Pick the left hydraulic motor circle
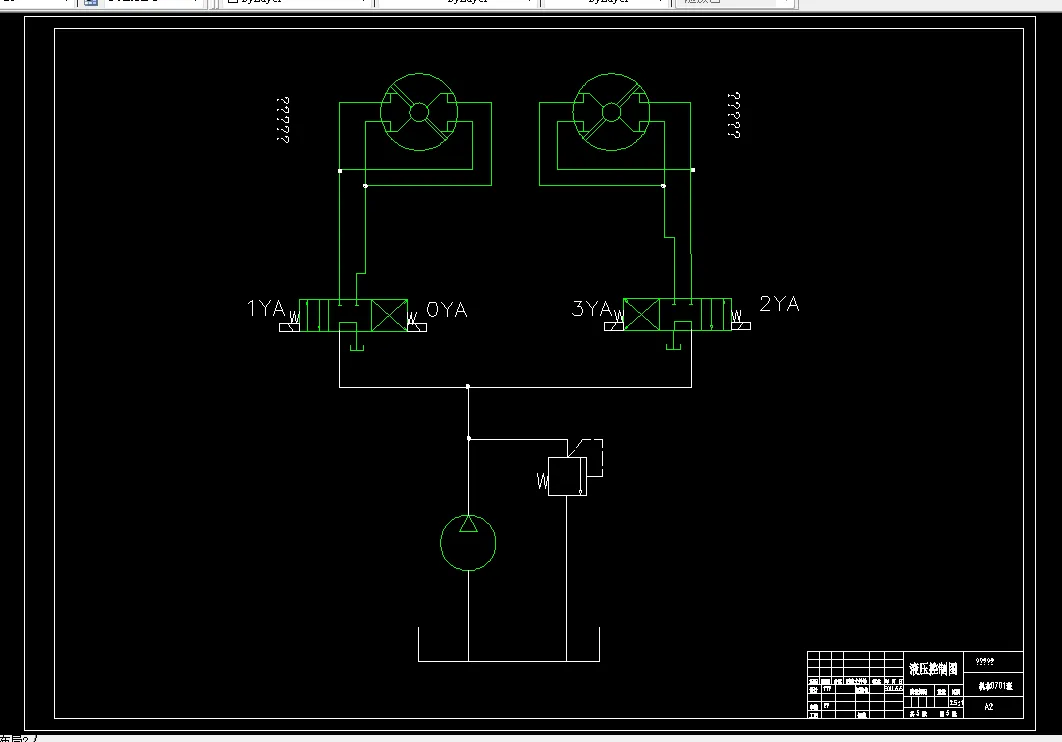The image size is (1062, 742). click(419, 112)
